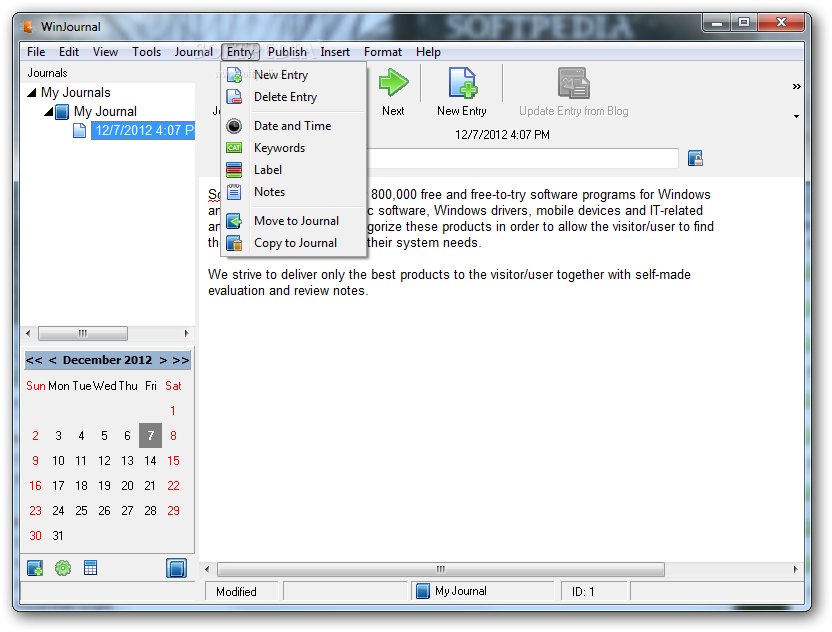Click the calendar grid icon below calendar
The image size is (832, 632).
pyautogui.click(x=90, y=568)
